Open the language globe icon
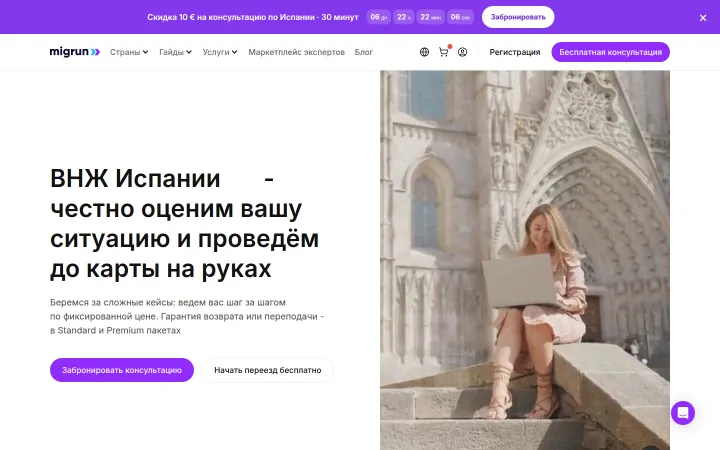The width and height of the screenshot is (720, 450). pos(424,52)
